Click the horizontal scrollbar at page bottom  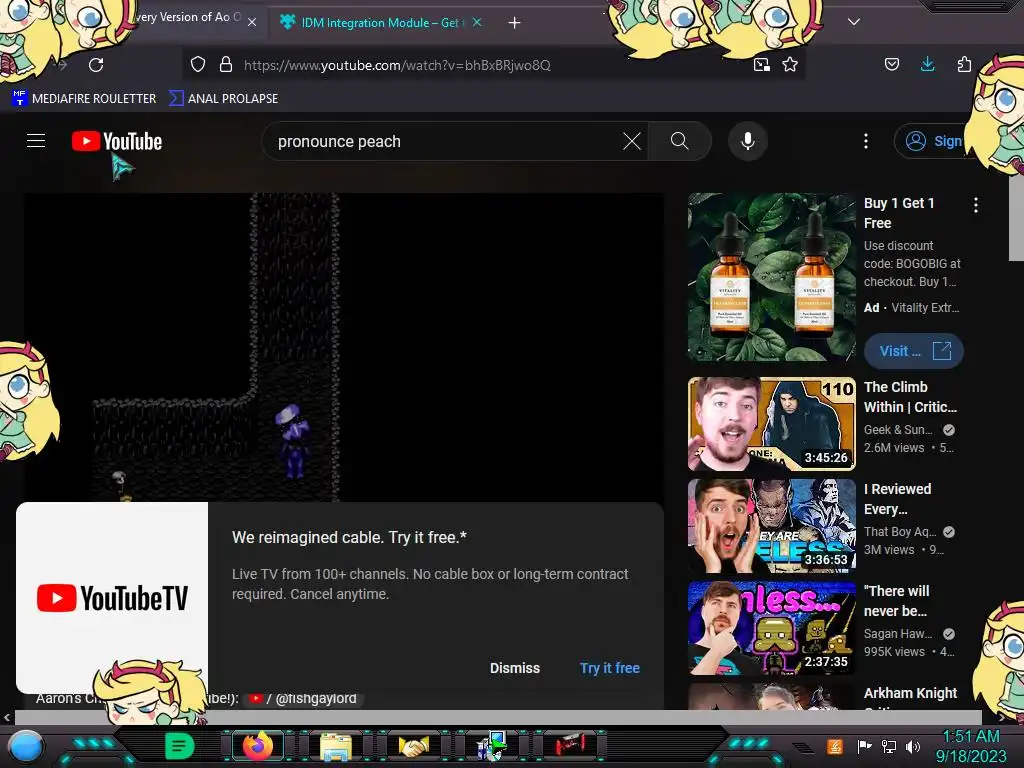[498, 717]
